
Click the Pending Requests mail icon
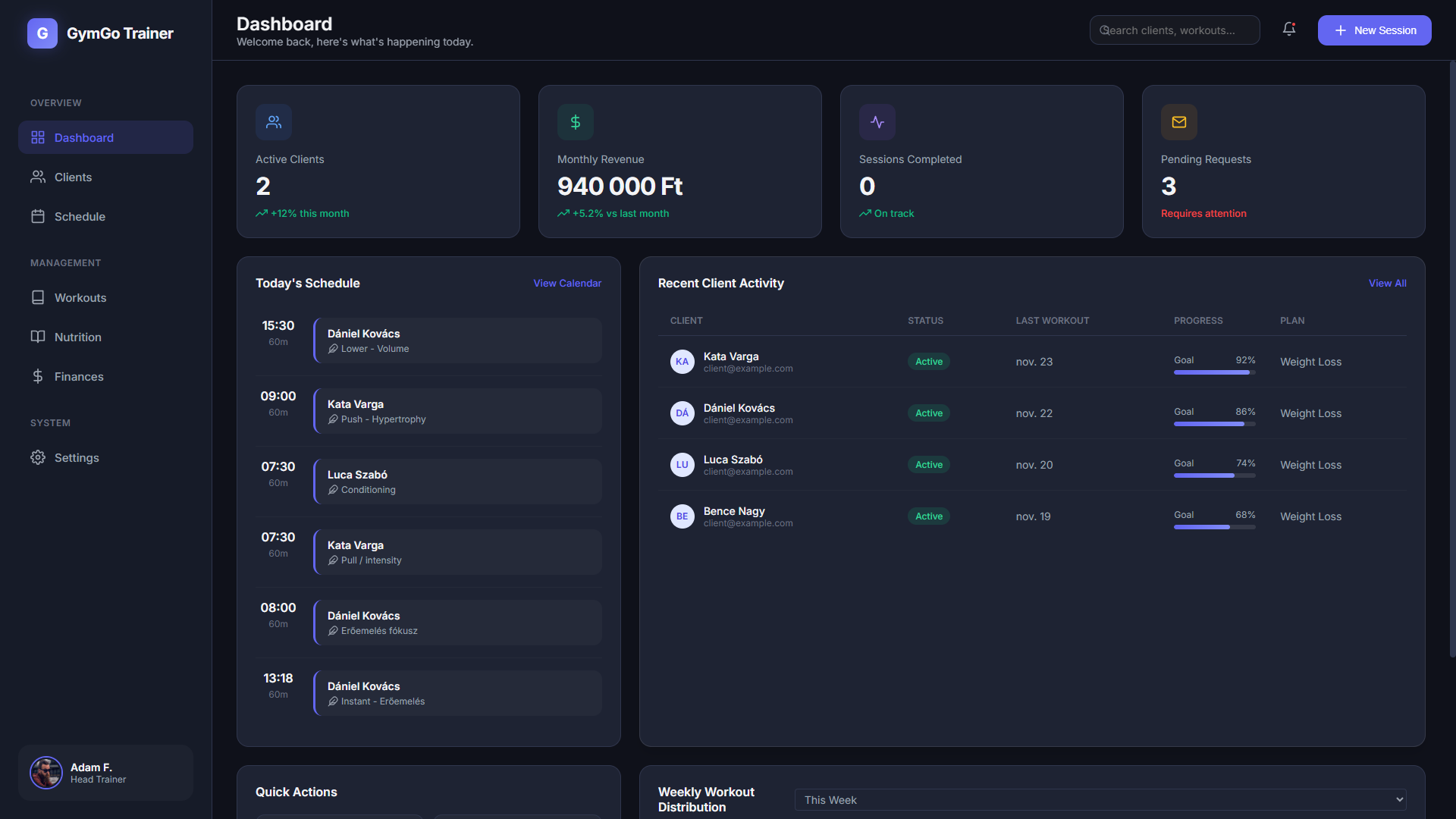pos(1178,121)
